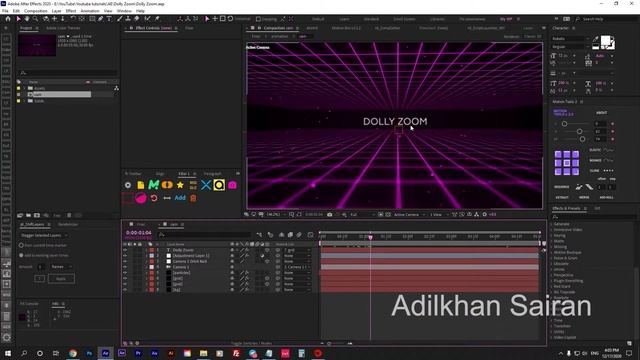640x360 pixels.
Task: Click the Apply button in stagger panel
Action: [61, 279]
